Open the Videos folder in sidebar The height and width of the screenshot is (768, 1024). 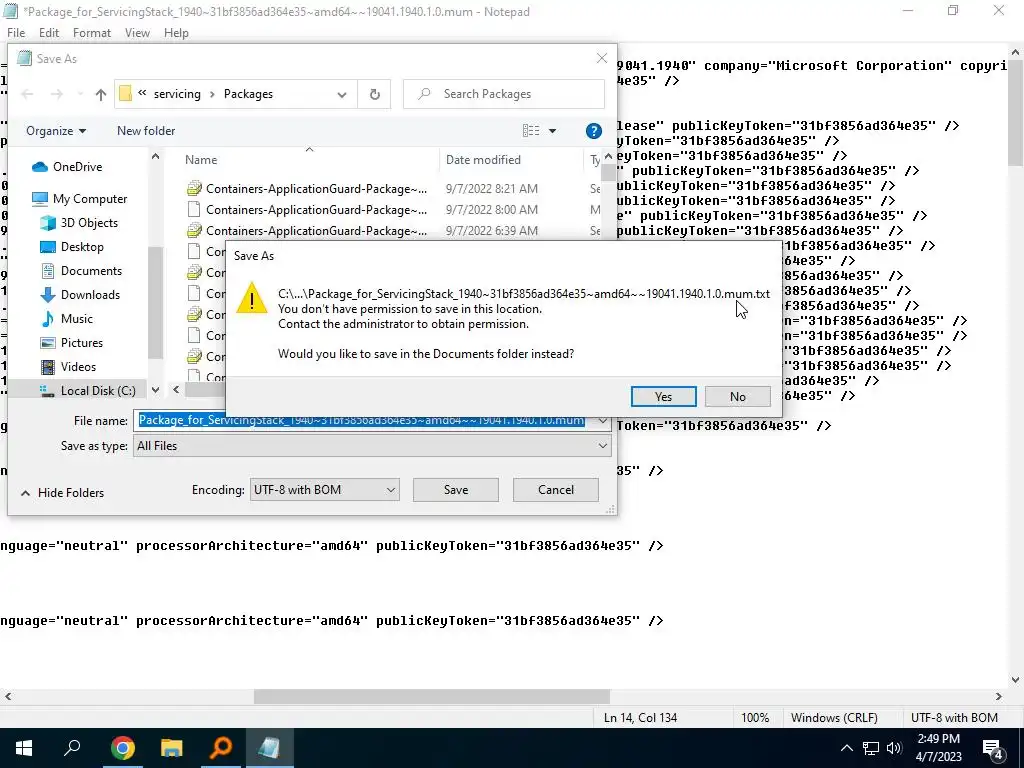69,367
